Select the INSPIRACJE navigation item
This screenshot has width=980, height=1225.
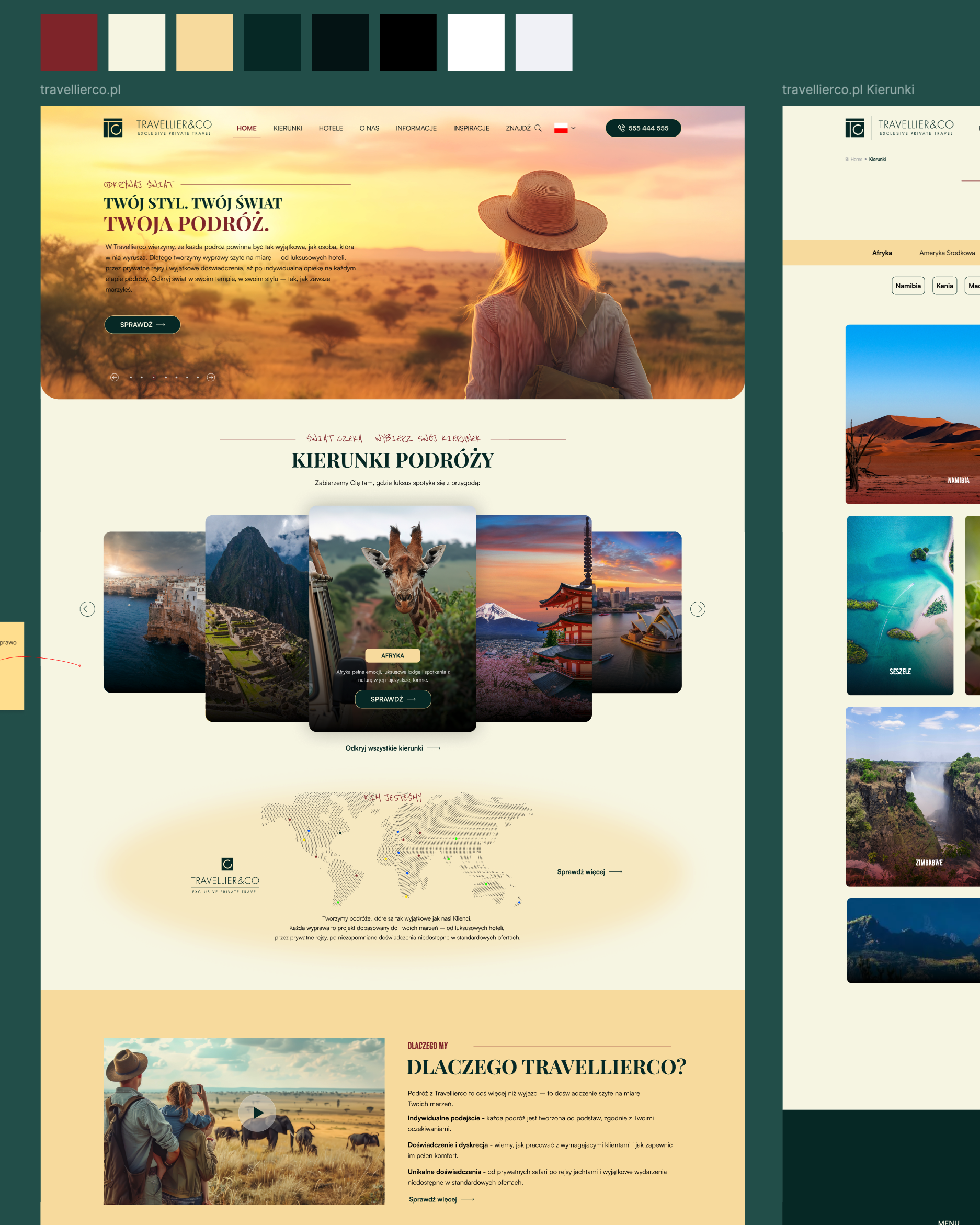click(x=471, y=128)
